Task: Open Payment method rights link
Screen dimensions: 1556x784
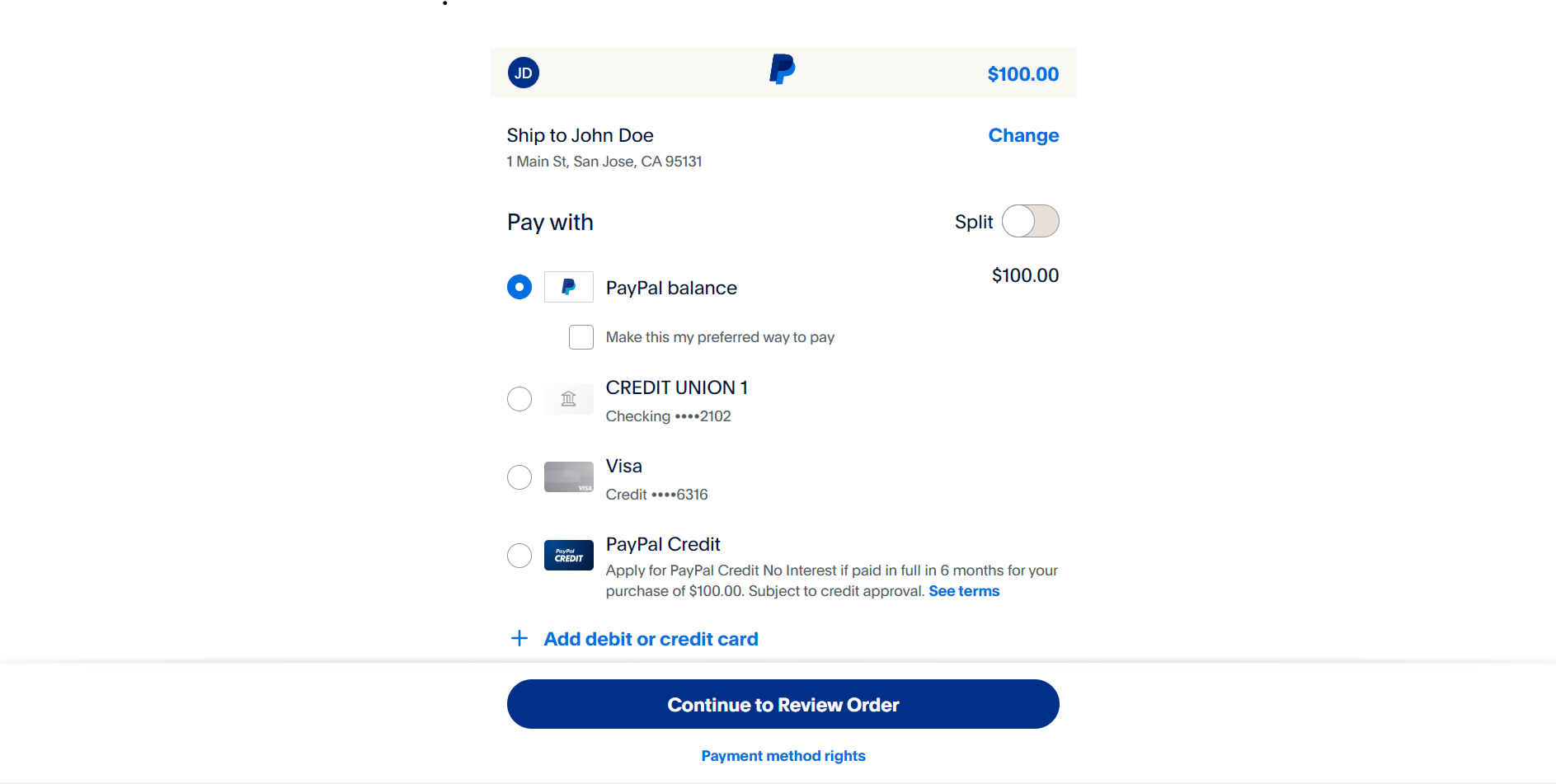Action: pyautogui.click(x=783, y=756)
